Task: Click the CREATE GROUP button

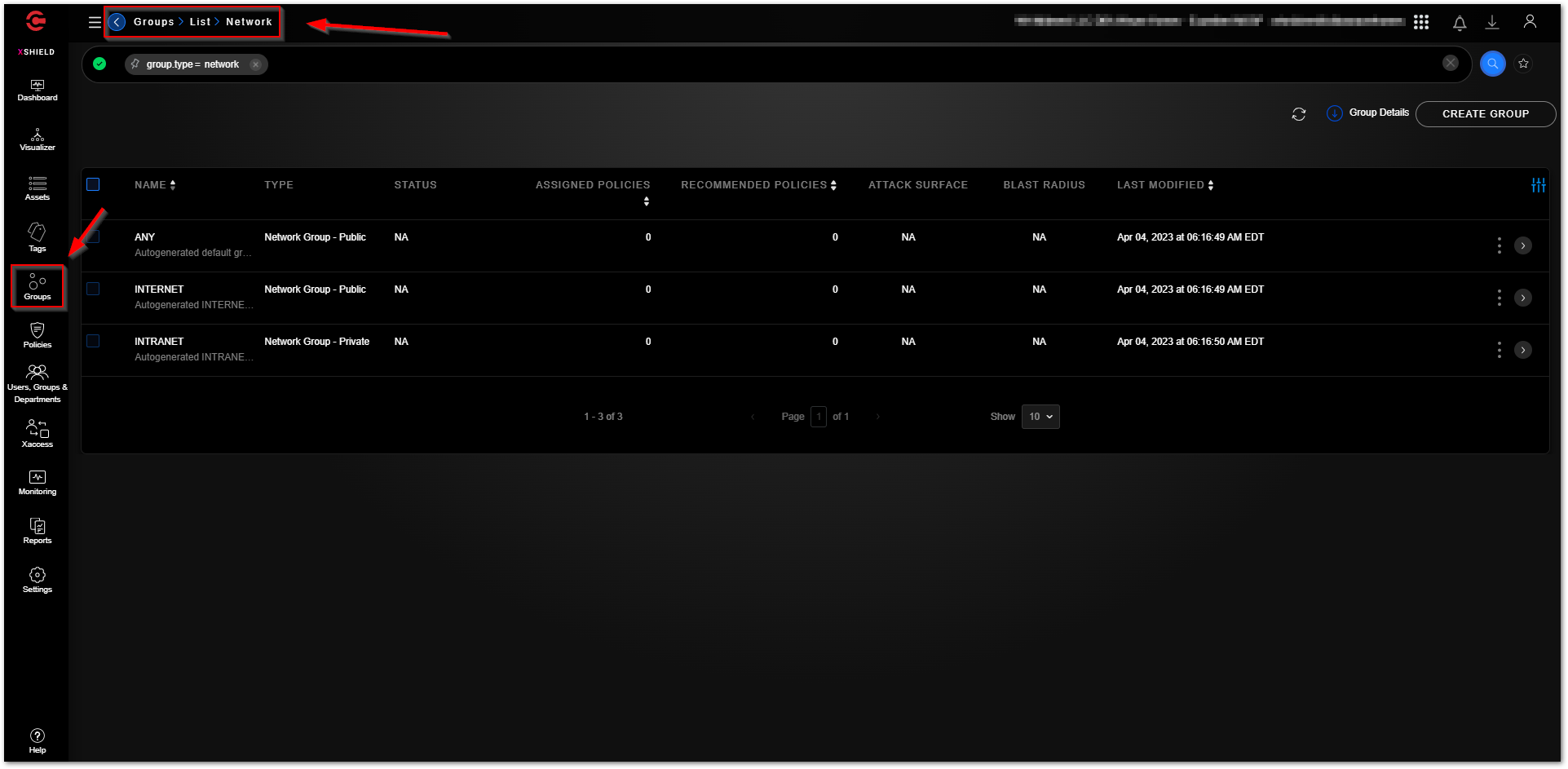Action: (x=1486, y=114)
